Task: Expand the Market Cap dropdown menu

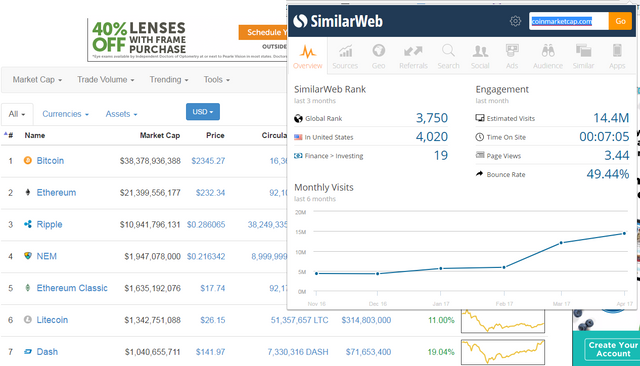Action: (37, 80)
